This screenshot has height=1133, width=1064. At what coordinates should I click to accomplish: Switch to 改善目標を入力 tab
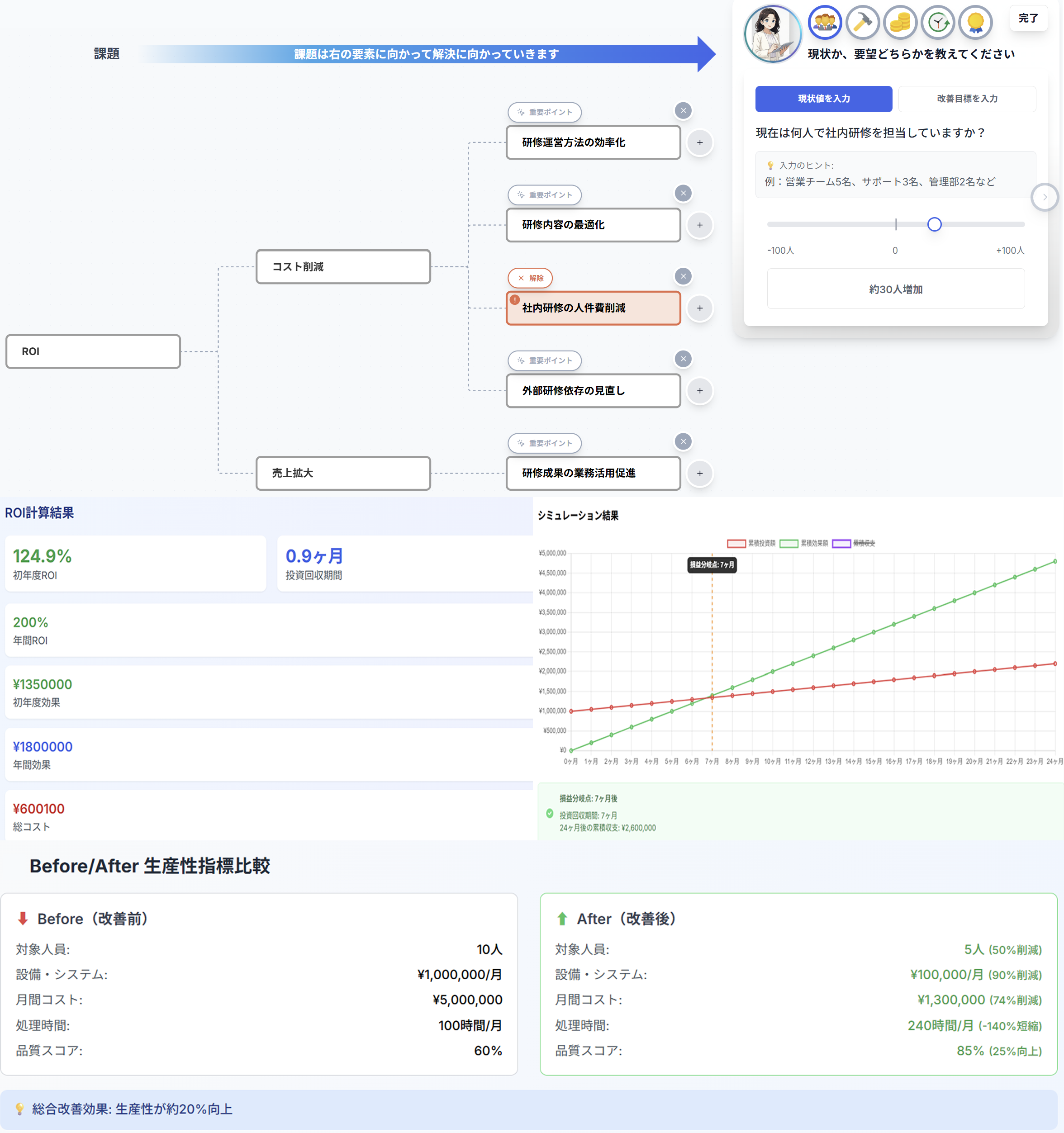pyautogui.click(x=967, y=99)
